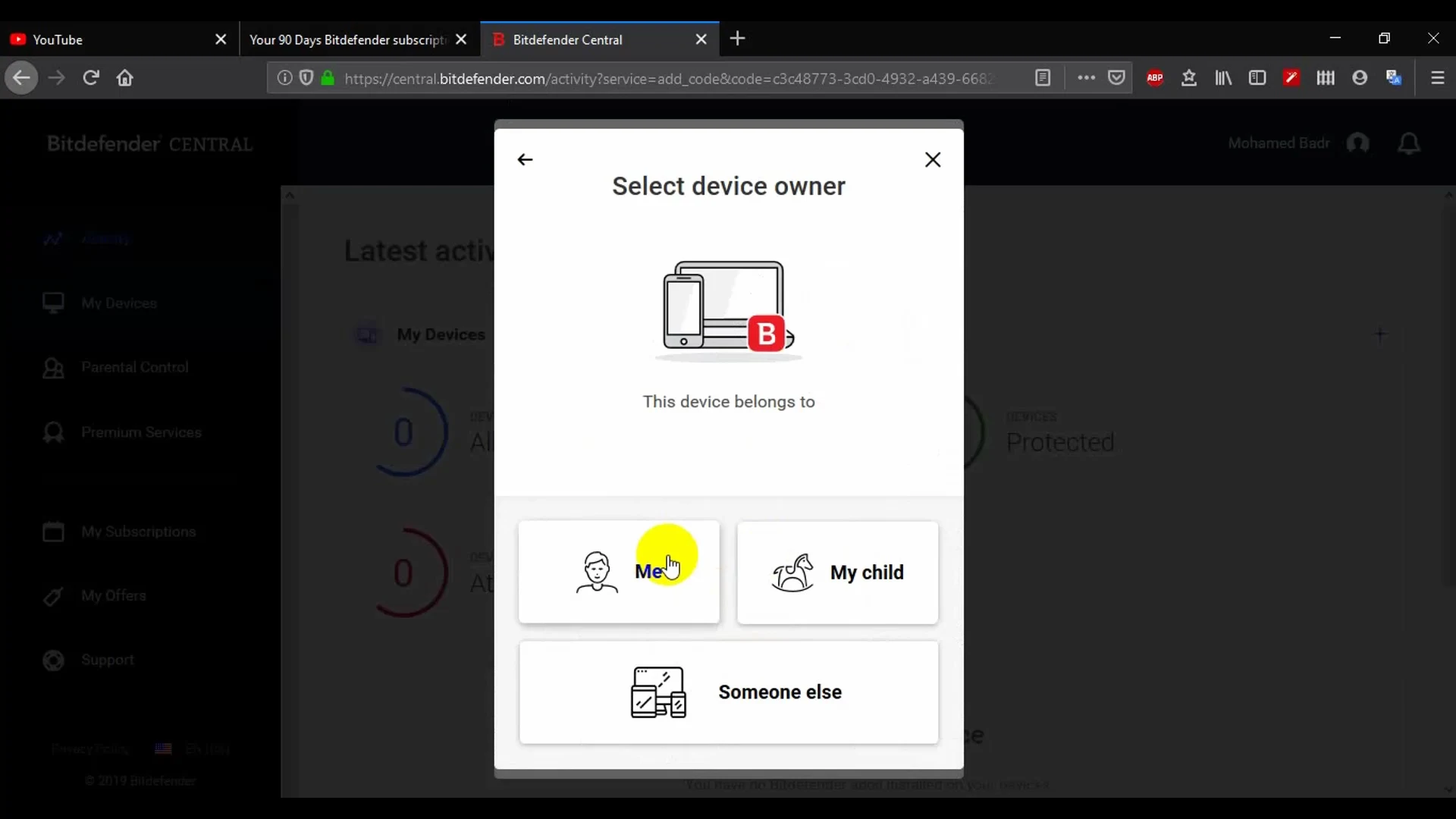Click the browser Back button
Screen dimensions: 1456x819
[21, 78]
